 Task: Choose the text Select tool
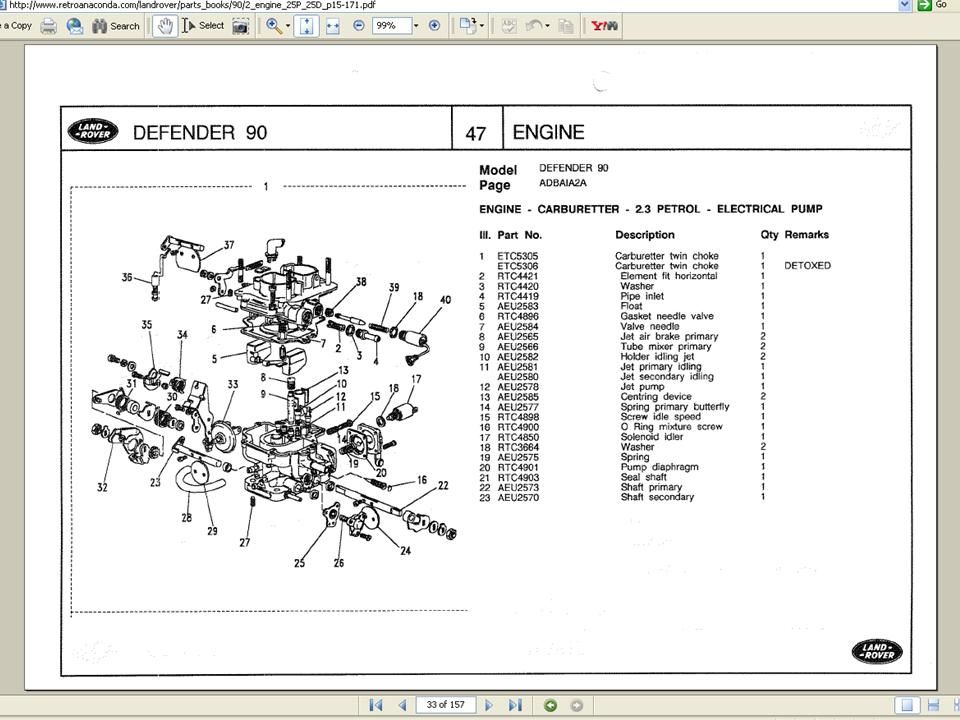[203, 26]
